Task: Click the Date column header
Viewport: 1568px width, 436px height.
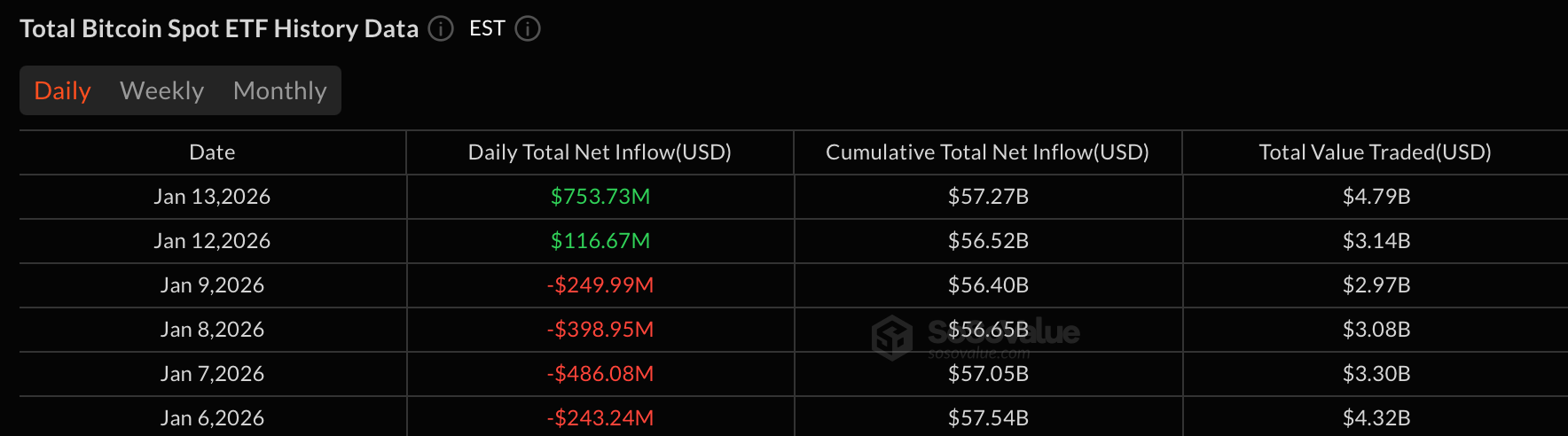Action: (x=212, y=152)
